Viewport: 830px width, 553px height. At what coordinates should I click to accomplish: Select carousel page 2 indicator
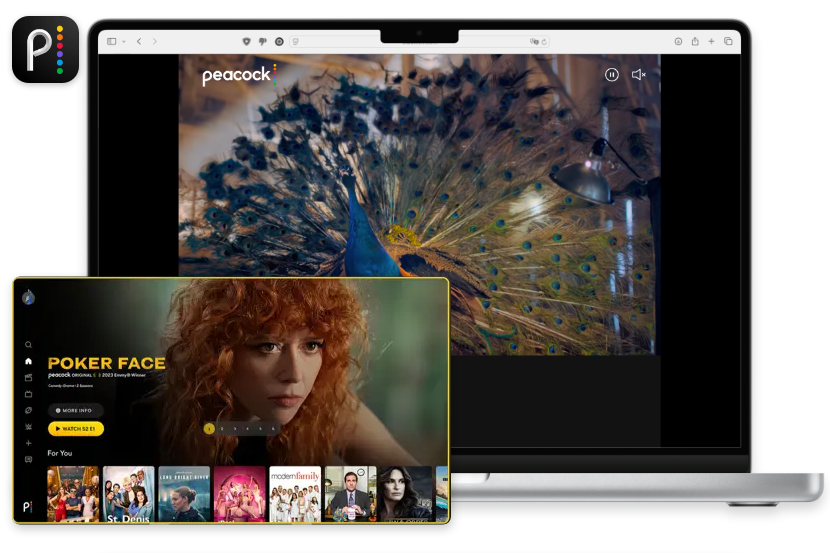coord(222,428)
